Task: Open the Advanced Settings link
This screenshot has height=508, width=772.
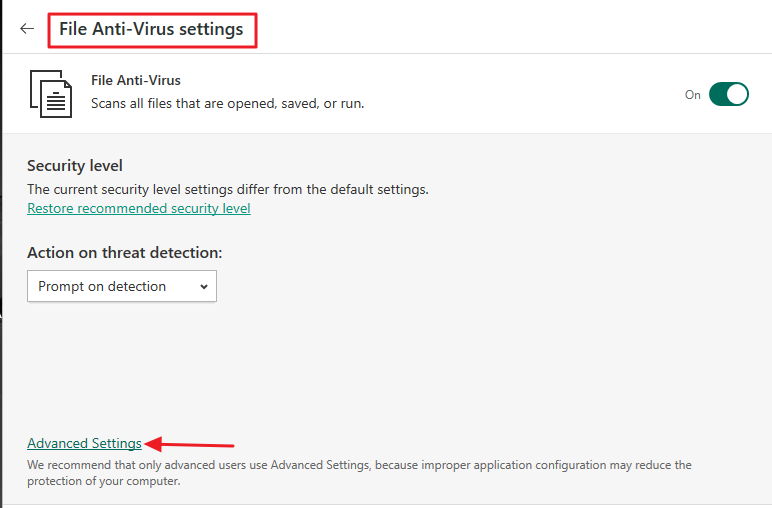Action: (x=85, y=443)
